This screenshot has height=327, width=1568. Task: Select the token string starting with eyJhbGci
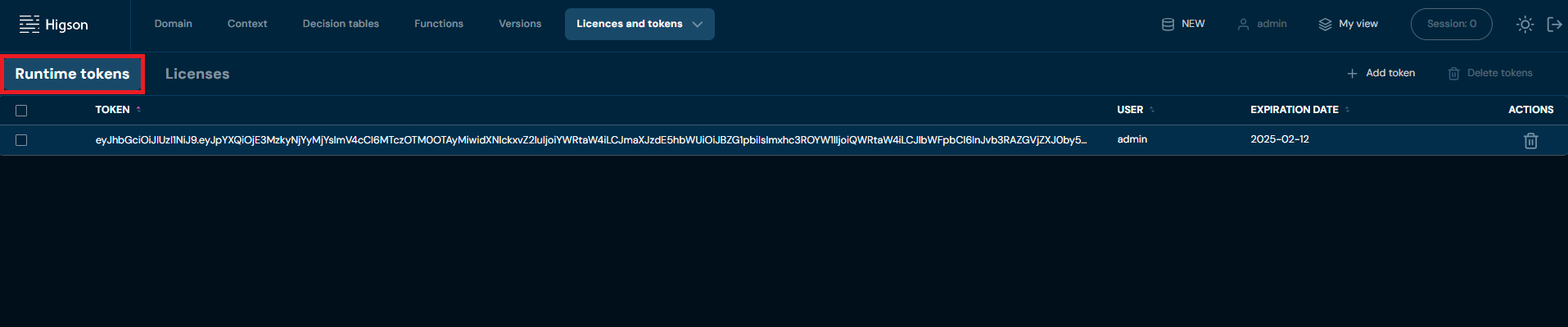click(591, 140)
